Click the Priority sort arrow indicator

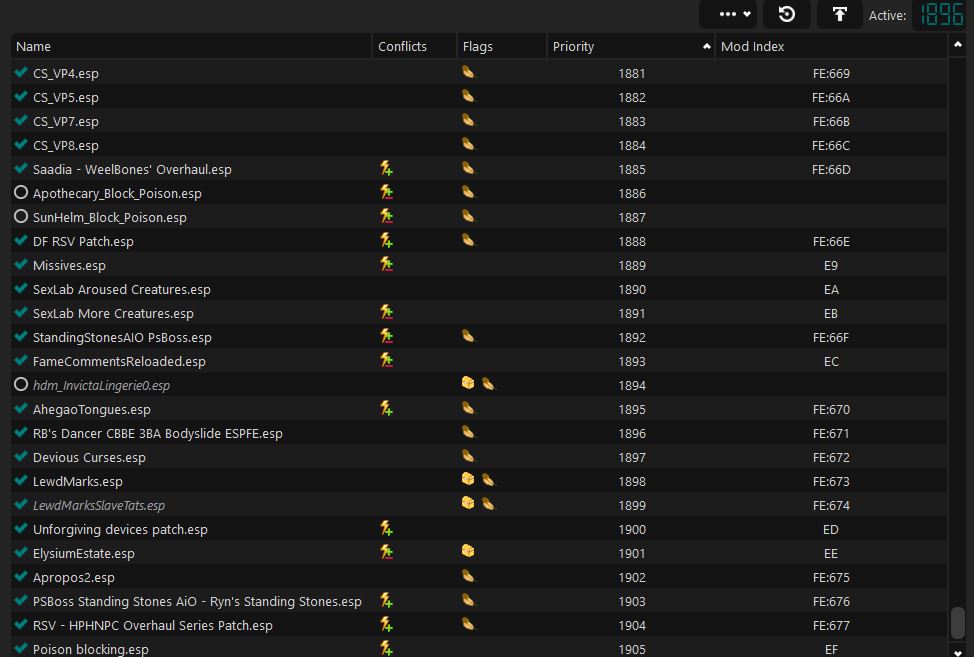coord(706,47)
